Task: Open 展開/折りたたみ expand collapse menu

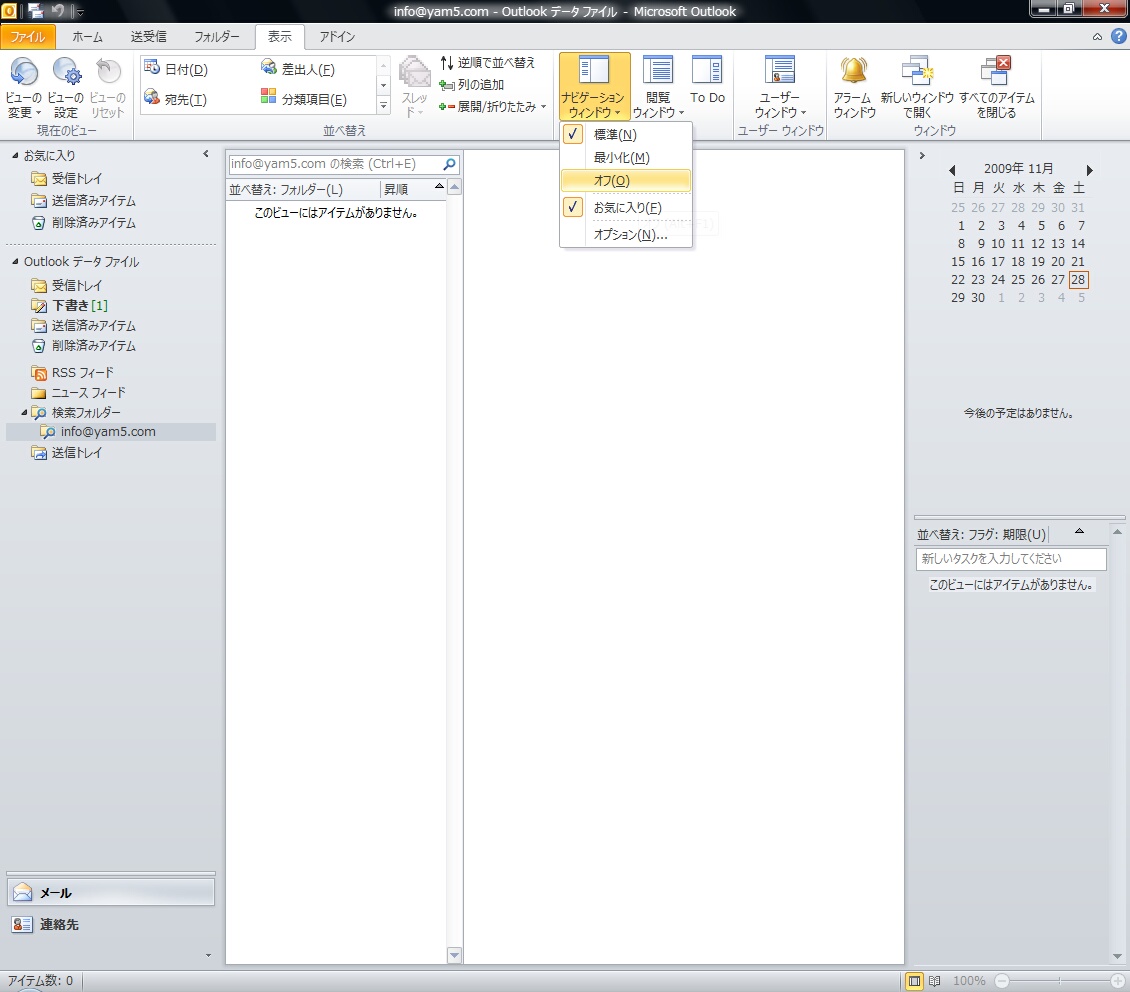Action: (x=493, y=107)
